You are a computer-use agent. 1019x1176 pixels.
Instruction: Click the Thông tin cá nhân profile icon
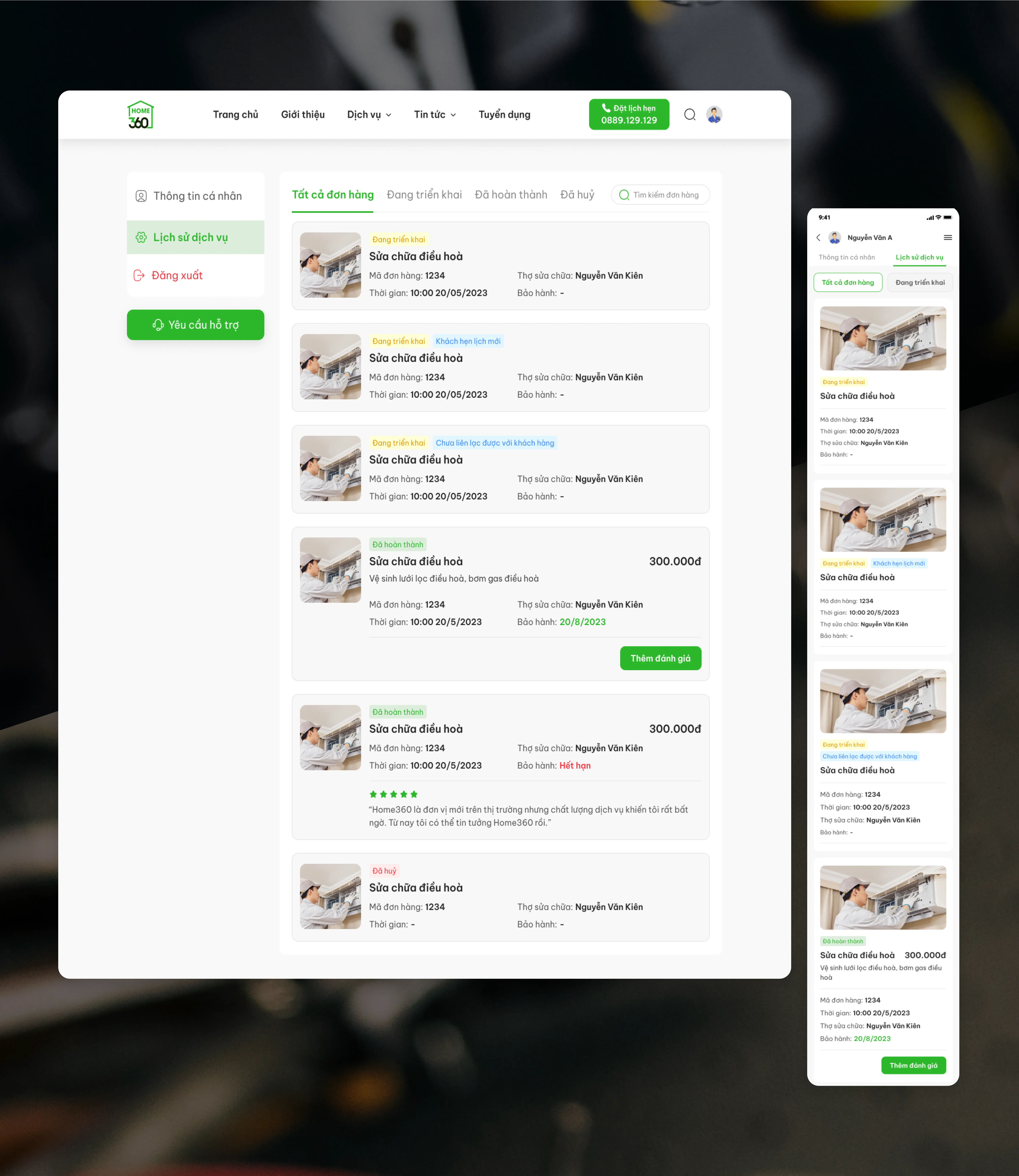tap(141, 196)
